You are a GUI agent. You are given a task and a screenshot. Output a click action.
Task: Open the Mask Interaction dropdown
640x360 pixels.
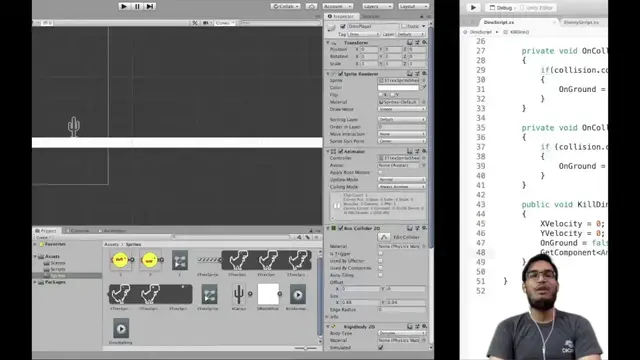point(402,134)
